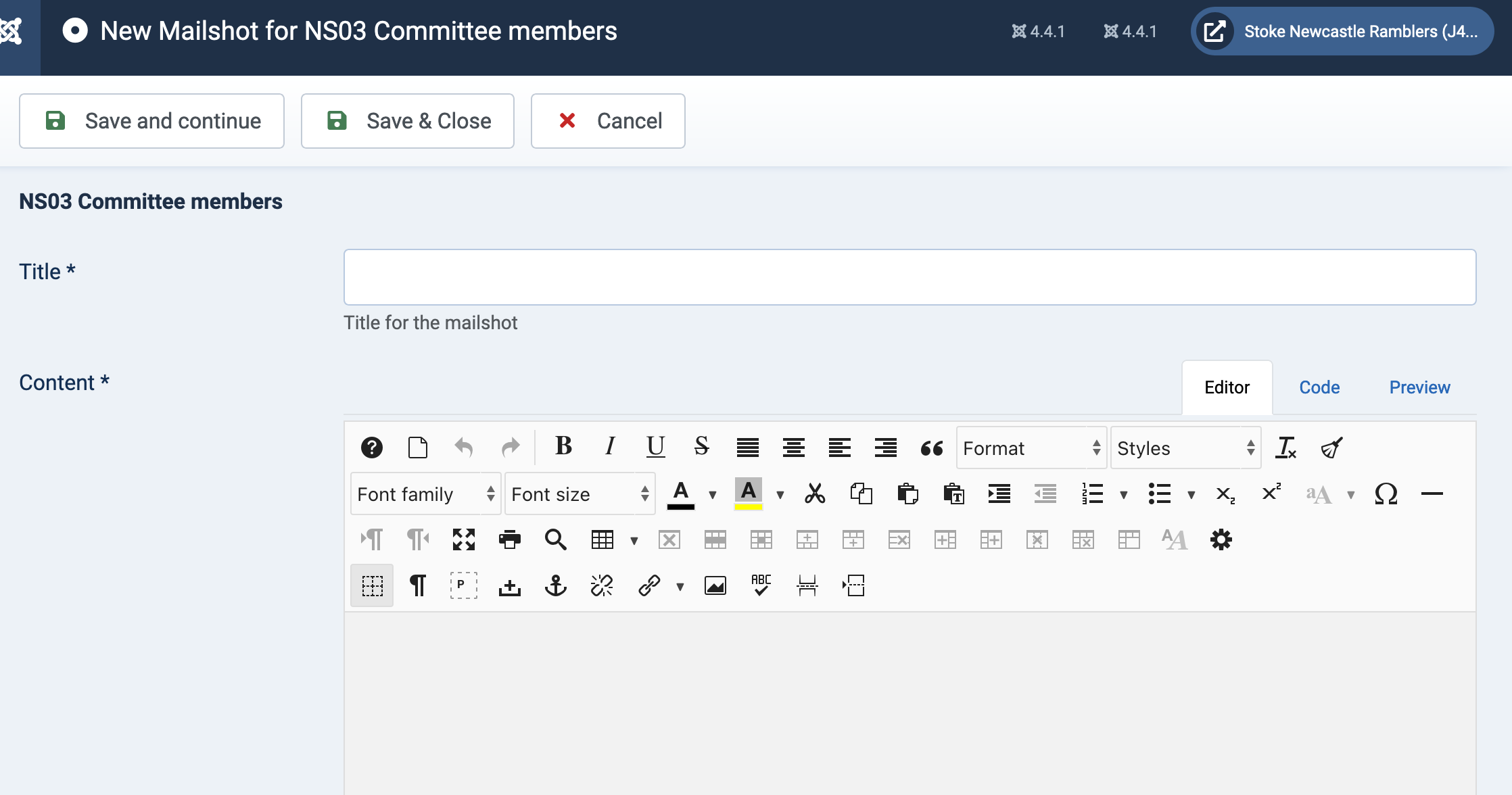1512x795 pixels.
Task: Click Paste as plain text icon
Action: [953, 493]
